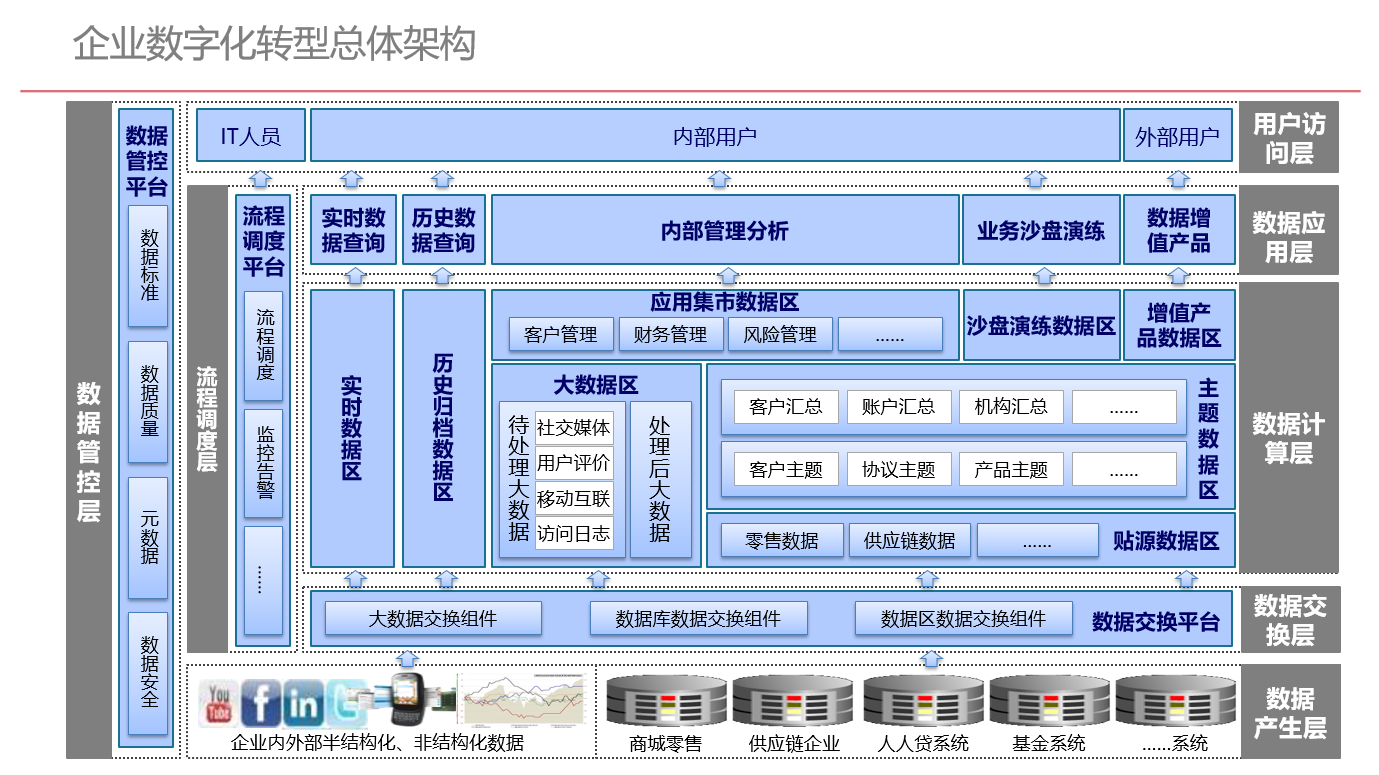Select the 协议主题 box
1379x775 pixels.
[x=899, y=469]
